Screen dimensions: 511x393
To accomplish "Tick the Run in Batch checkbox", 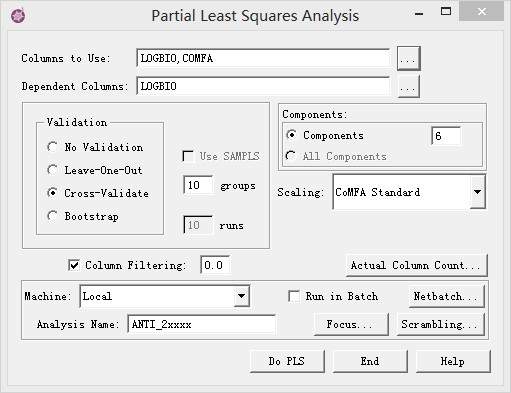I will click(294, 296).
